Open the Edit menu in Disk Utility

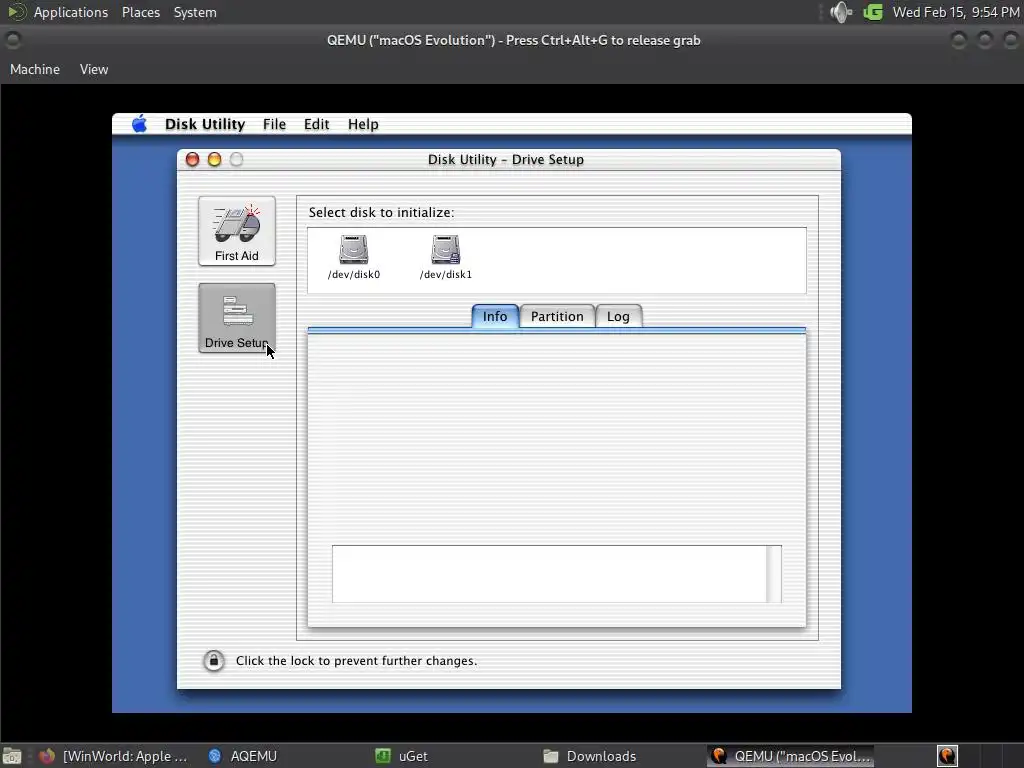[316, 124]
